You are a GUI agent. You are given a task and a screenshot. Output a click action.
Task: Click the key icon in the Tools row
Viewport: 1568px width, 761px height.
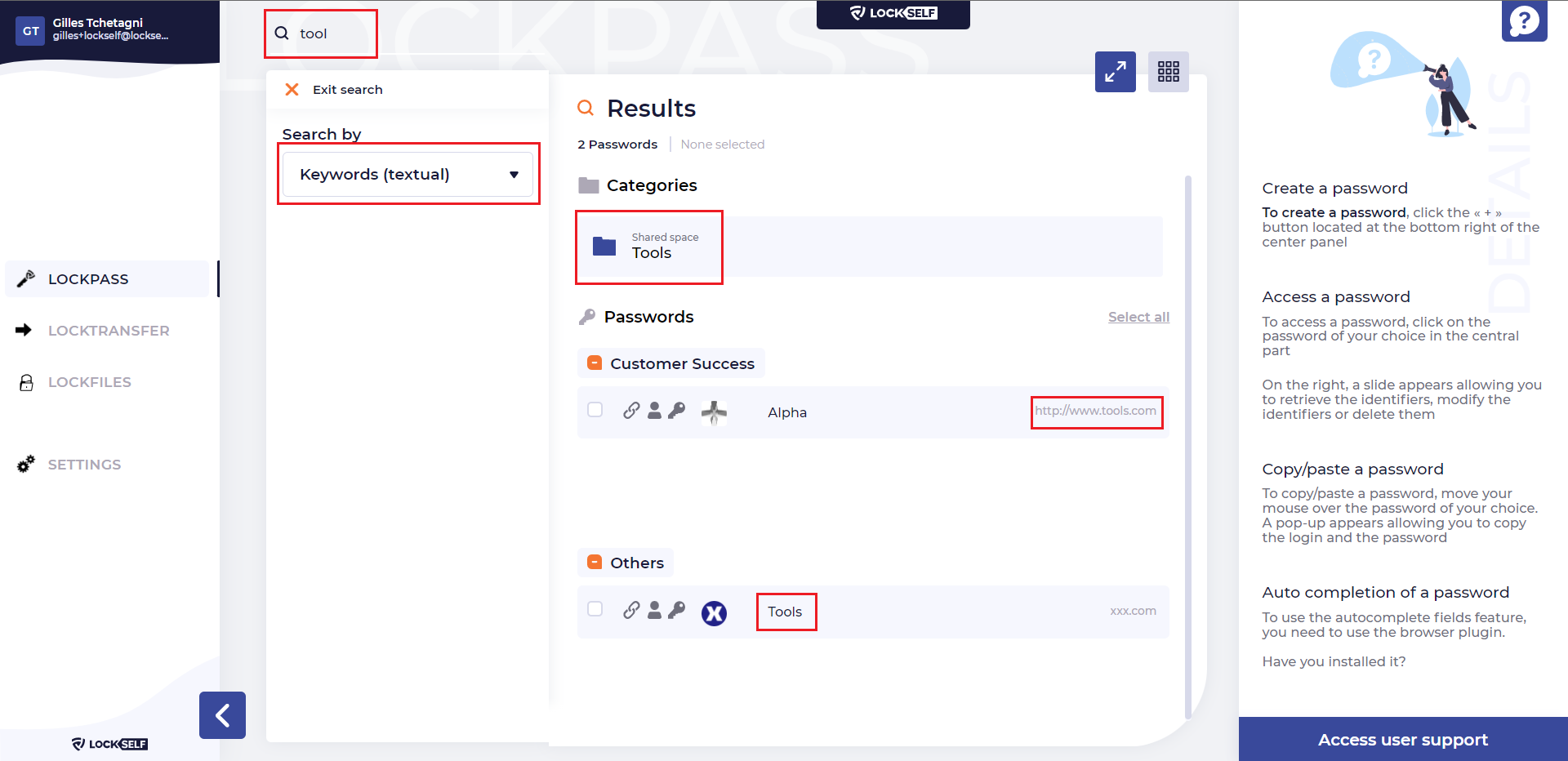tap(676, 609)
